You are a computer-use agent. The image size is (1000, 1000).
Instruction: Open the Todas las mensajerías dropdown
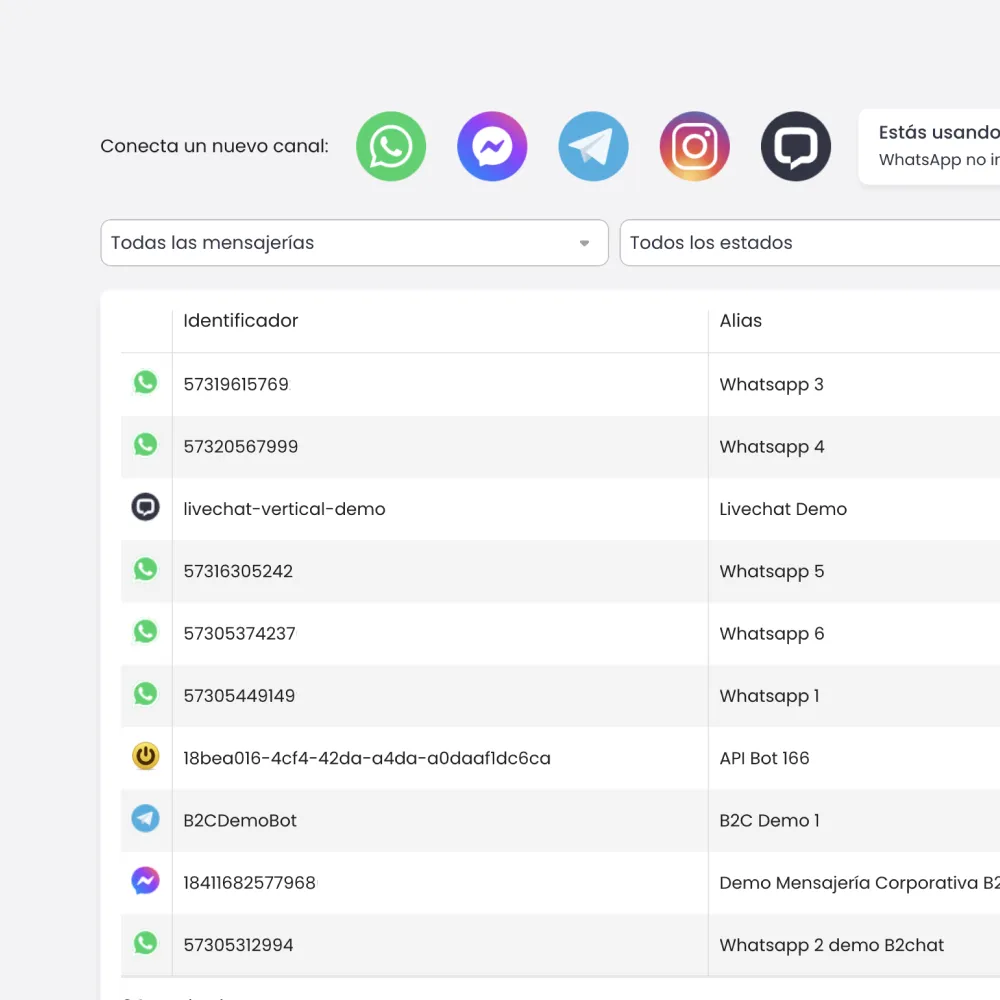click(354, 242)
